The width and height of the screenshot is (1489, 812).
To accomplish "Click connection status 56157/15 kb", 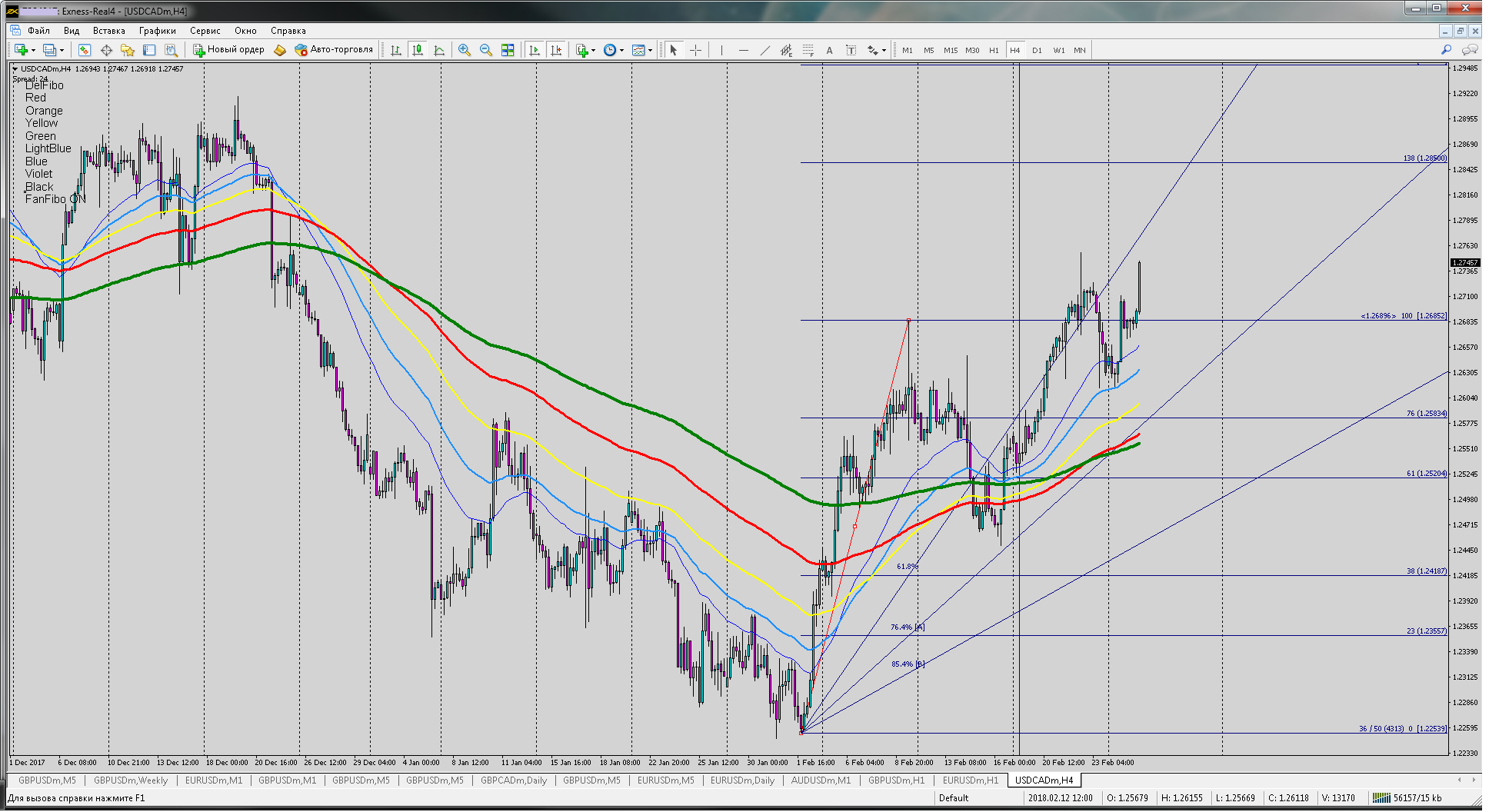I will [1407, 797].
